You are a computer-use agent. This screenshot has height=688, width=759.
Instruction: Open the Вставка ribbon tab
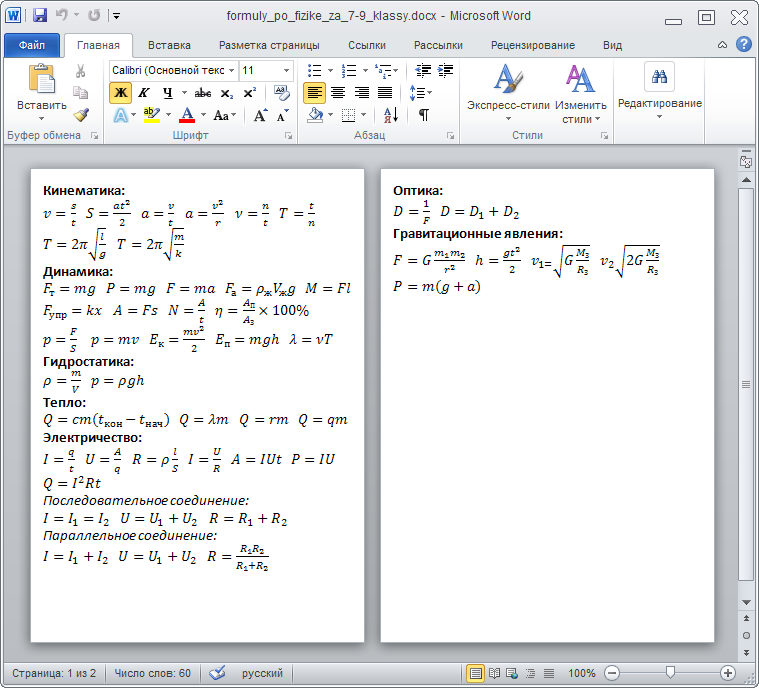[169, 45]
